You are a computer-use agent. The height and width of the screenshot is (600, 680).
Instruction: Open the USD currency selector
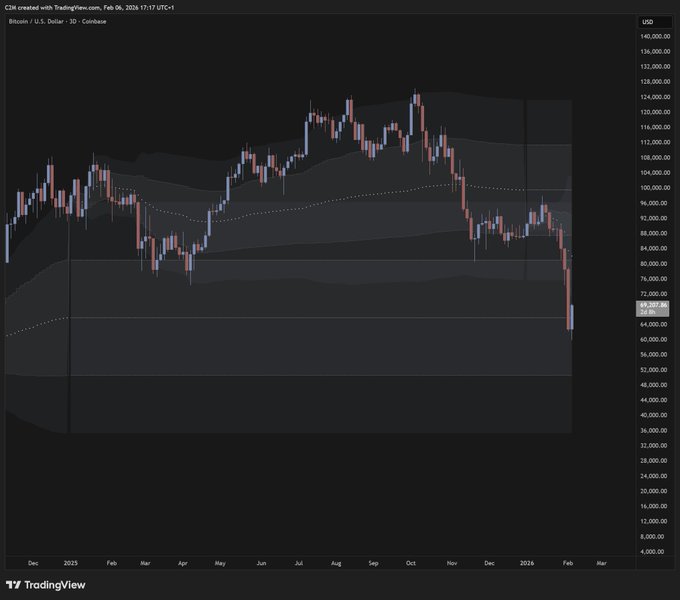coord(648,21)
